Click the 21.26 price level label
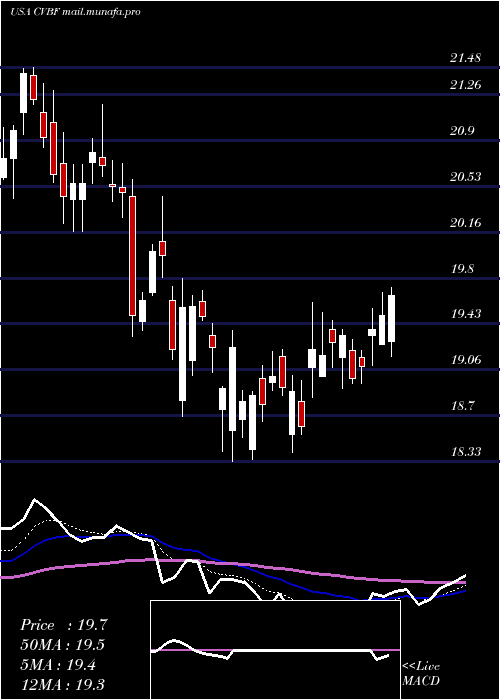The height and width of the screenshot is (700, 500). (x=465, y=84)
